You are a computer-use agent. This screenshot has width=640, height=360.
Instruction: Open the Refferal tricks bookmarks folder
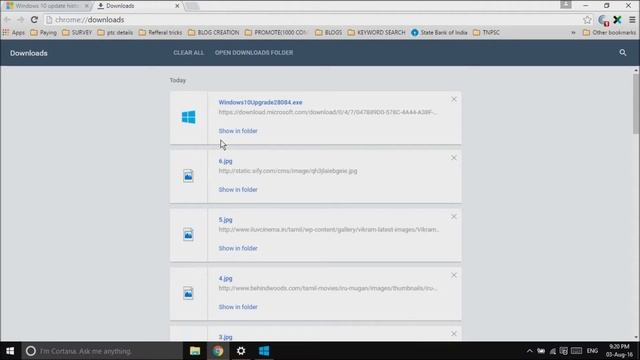tap(160, 32)
